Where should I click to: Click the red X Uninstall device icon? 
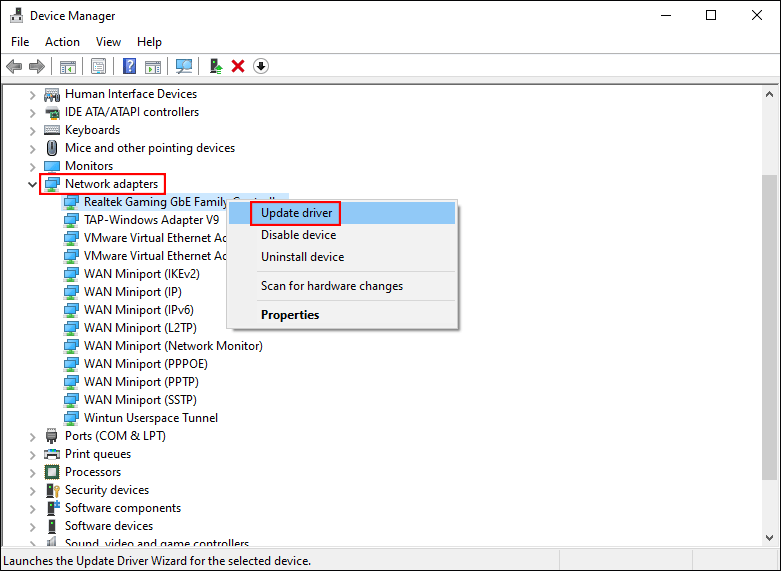coord(238,66)
